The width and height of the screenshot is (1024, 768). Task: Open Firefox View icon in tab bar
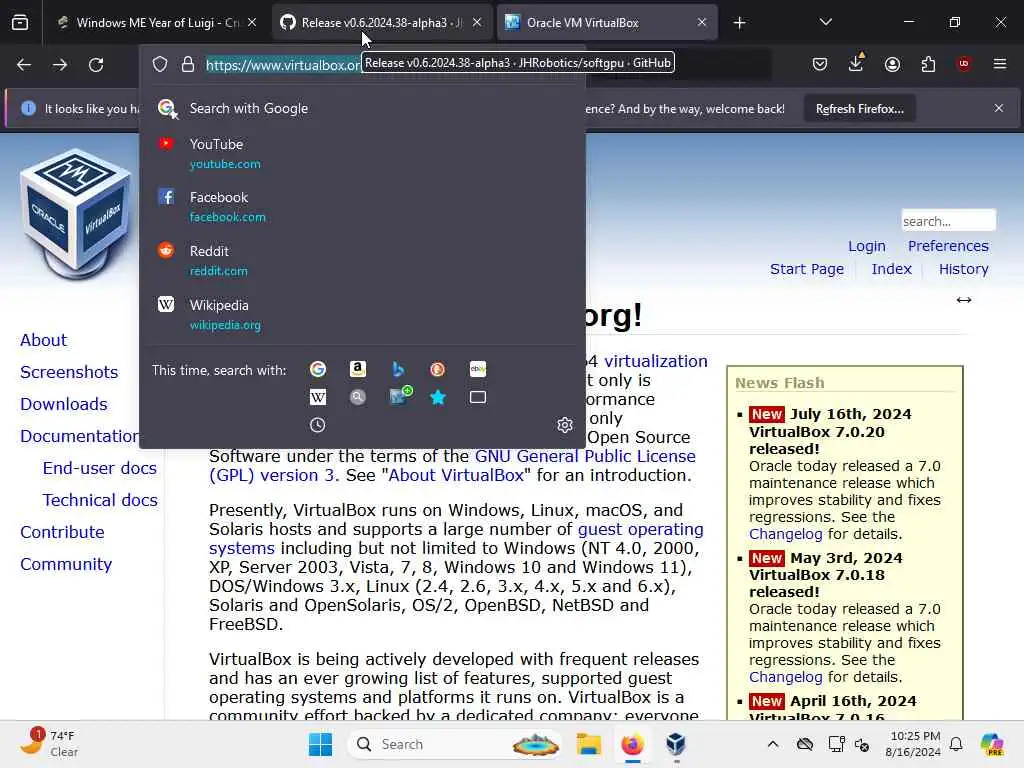click(x=20, y=23)
